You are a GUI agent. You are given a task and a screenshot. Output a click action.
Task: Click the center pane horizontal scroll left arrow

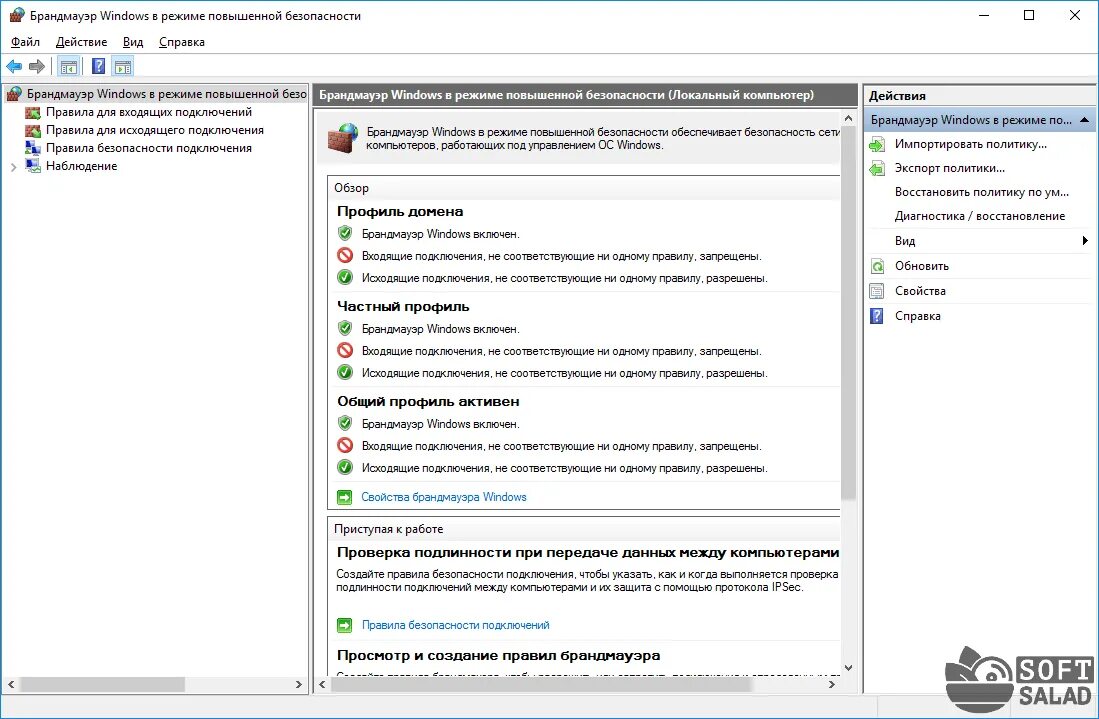click(322, 684)
